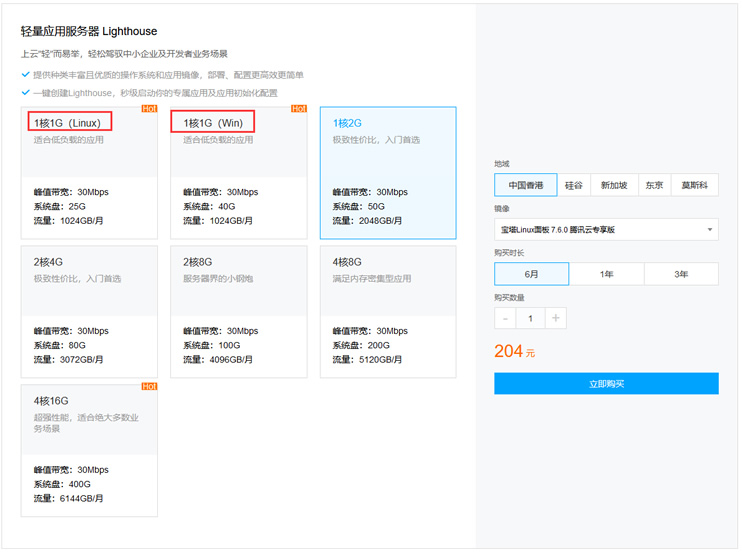Open the 镜像 image dropdown
The height and width of the screenshot is (554, 742).
(606, 230)
